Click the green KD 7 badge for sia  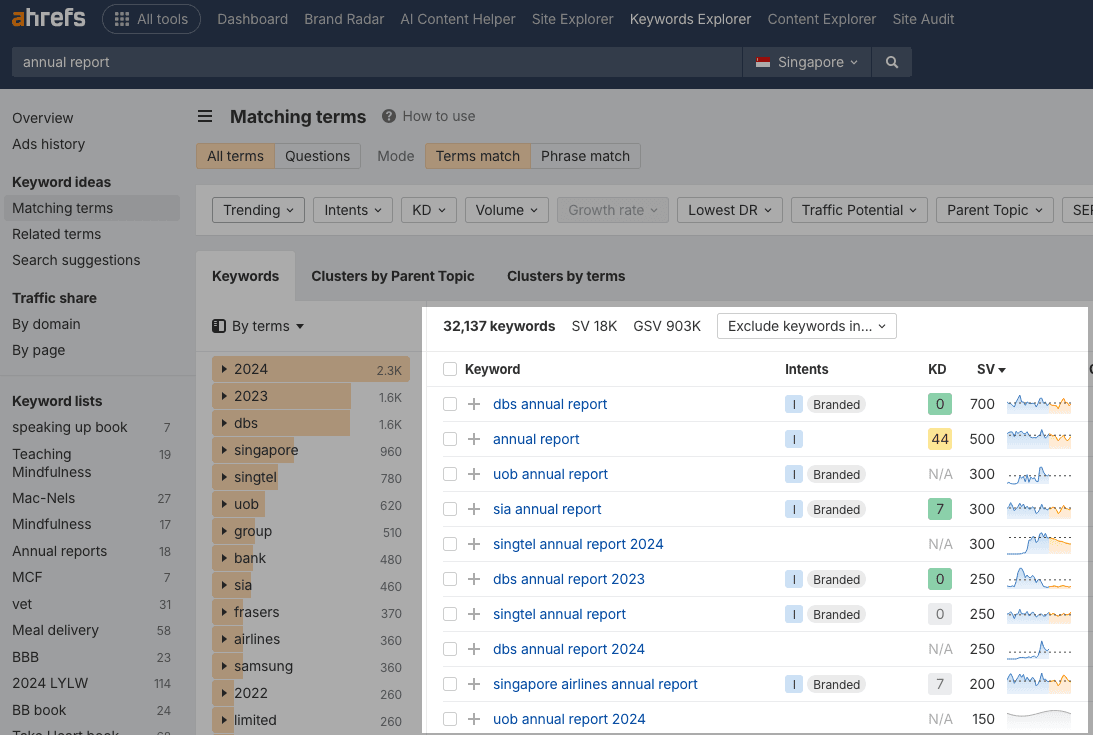point(939,509)
